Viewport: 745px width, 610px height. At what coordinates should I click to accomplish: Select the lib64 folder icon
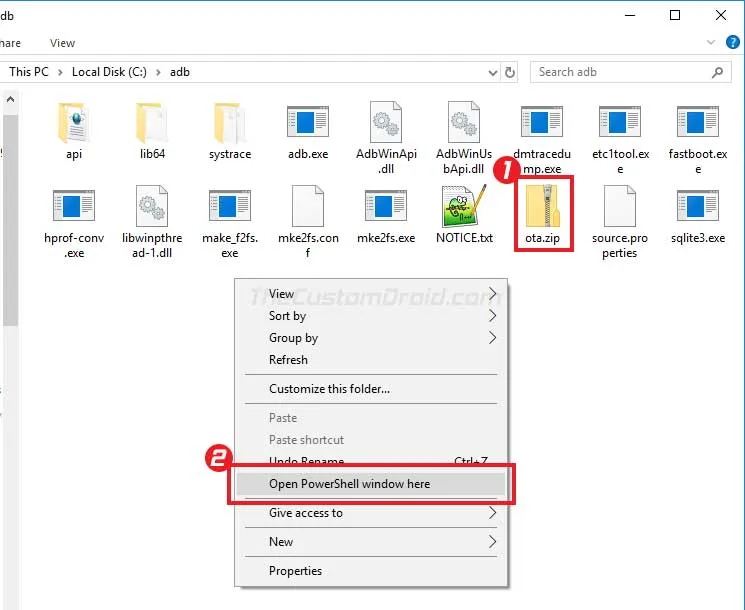[152, 123]
